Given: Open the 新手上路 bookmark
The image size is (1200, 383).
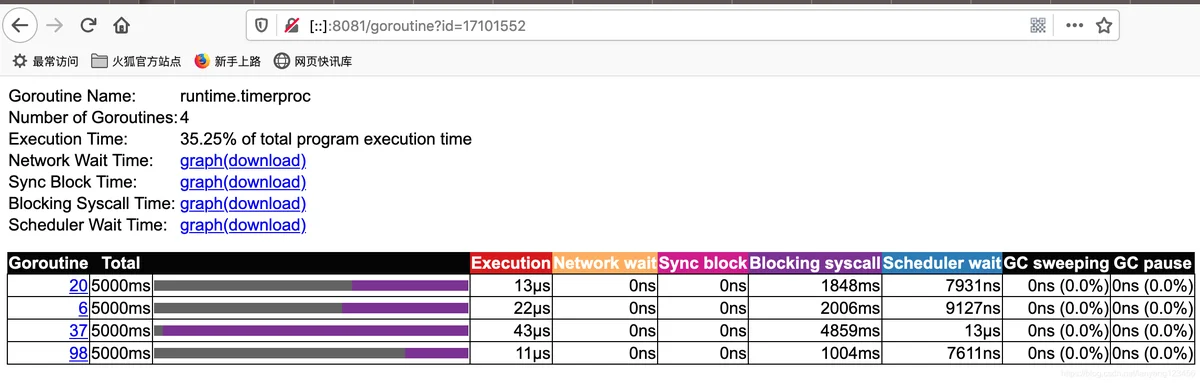Looking at the screenshot, I should pos(227,61).
